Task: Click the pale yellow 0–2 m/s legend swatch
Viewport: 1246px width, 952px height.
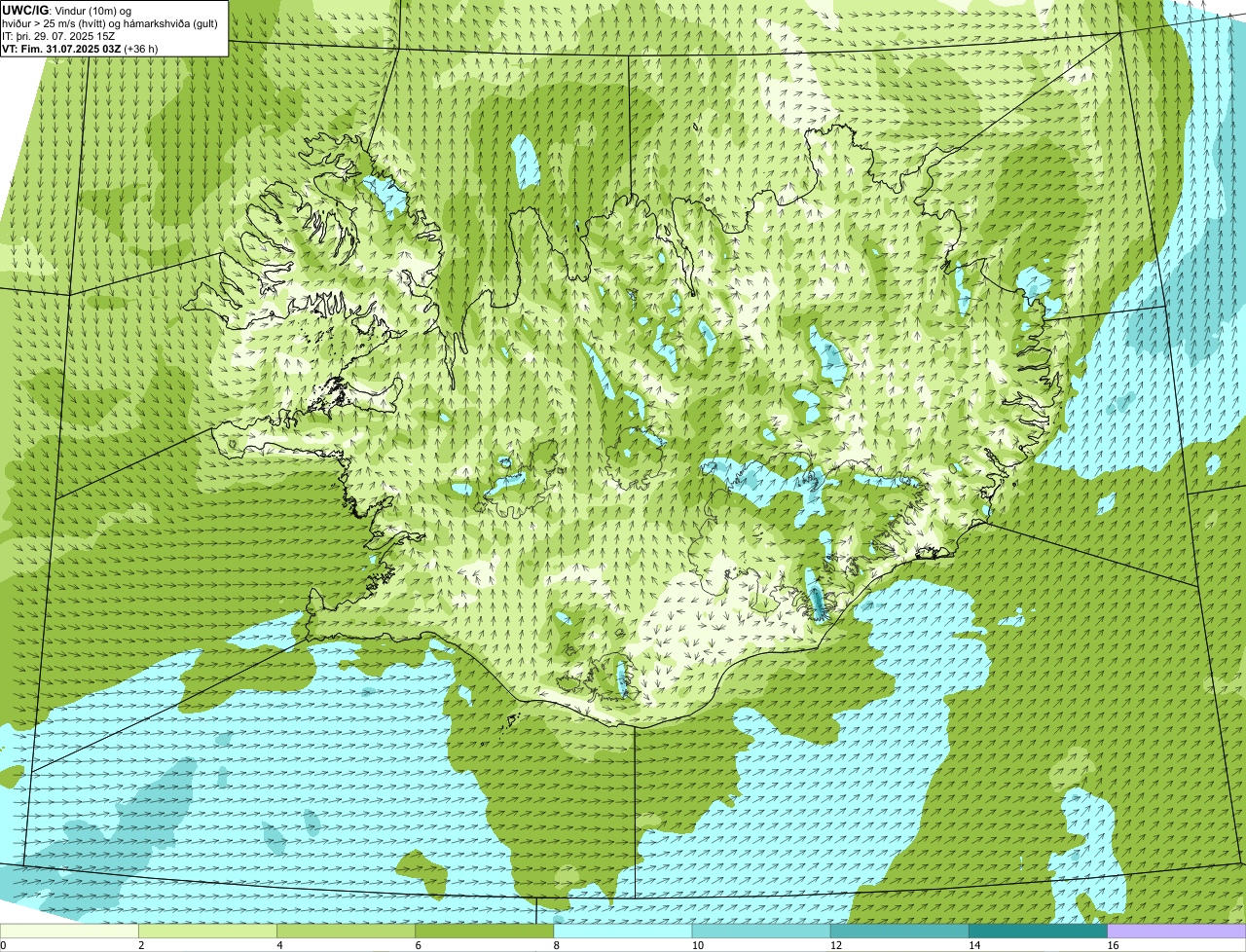Action: tap(69, 932)
